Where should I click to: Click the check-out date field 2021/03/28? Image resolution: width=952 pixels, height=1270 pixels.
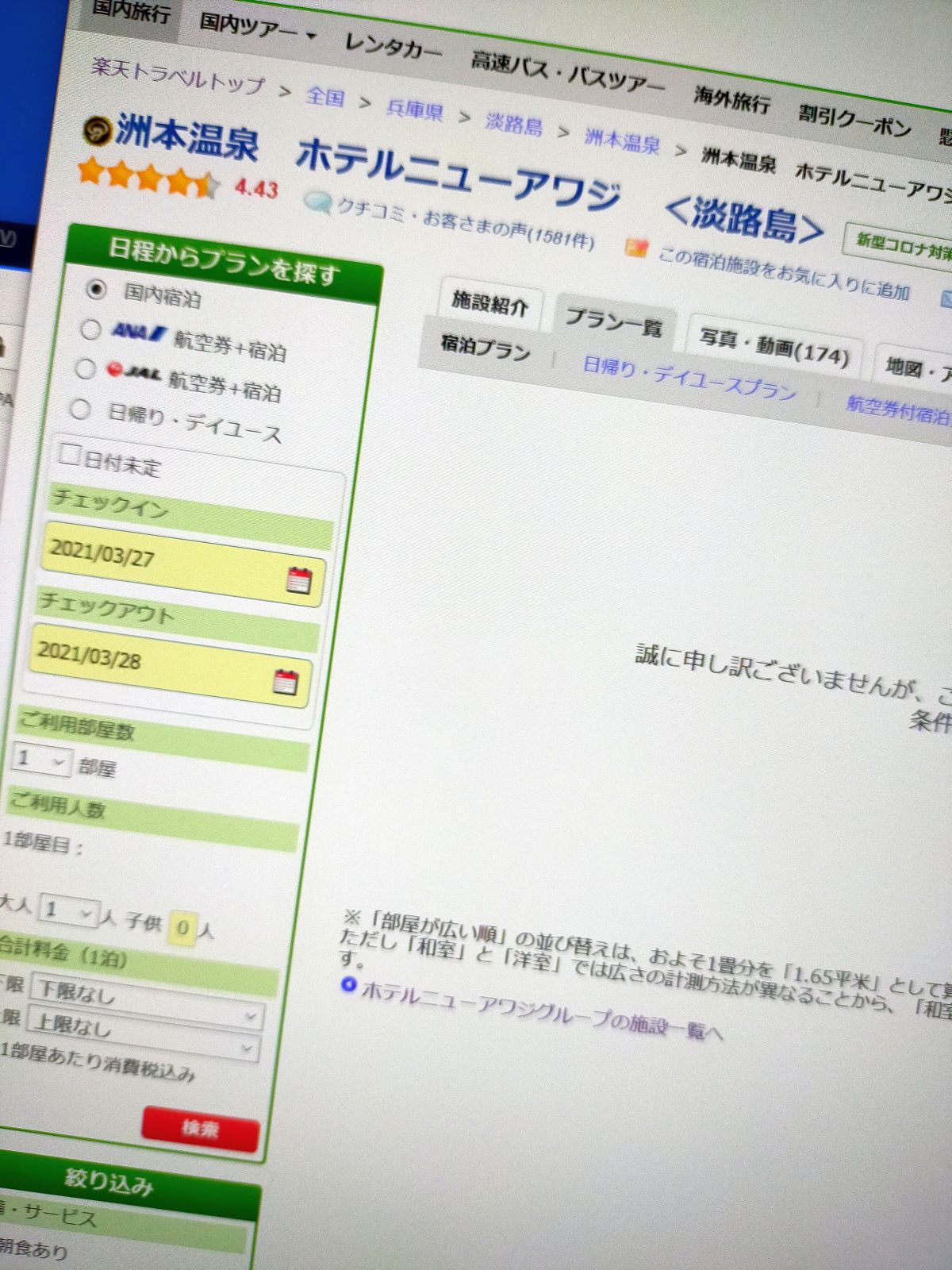(171, 665)
